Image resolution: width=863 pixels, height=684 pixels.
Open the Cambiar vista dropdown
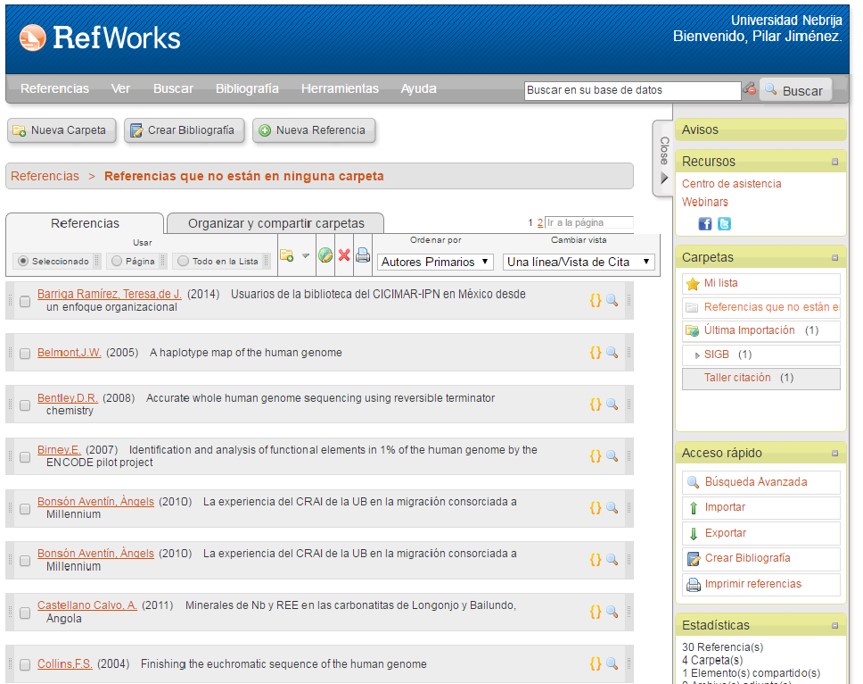coord(579,262)
